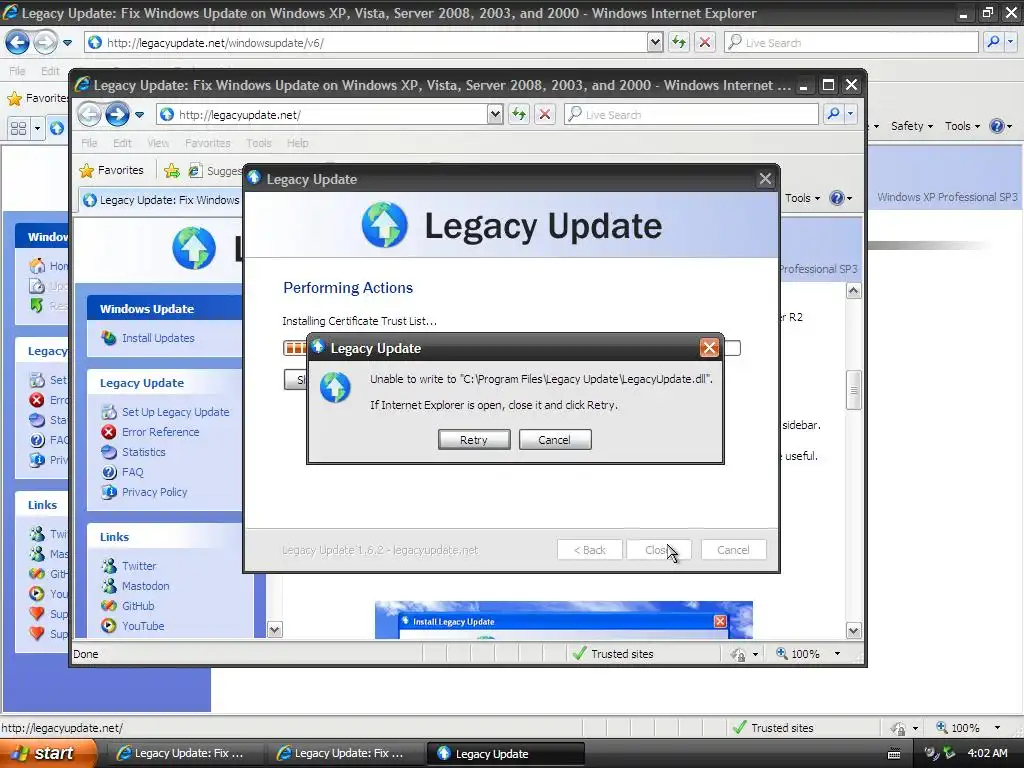Click the Twitter link in Links
The width and height of the screenshot is (1024, 768).
click(139, 566)
